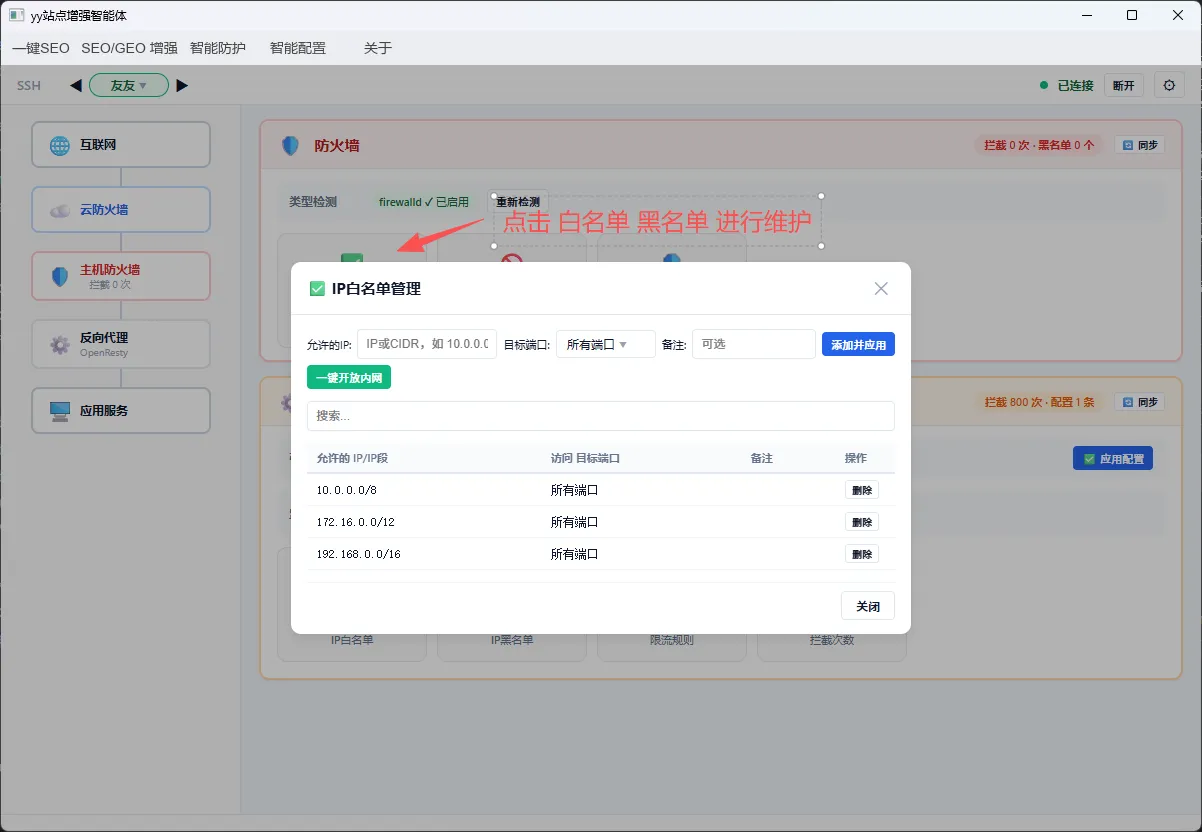1202x832 pixels.
Task: Select the monitor icon of 应用服务
Action: 60,410
